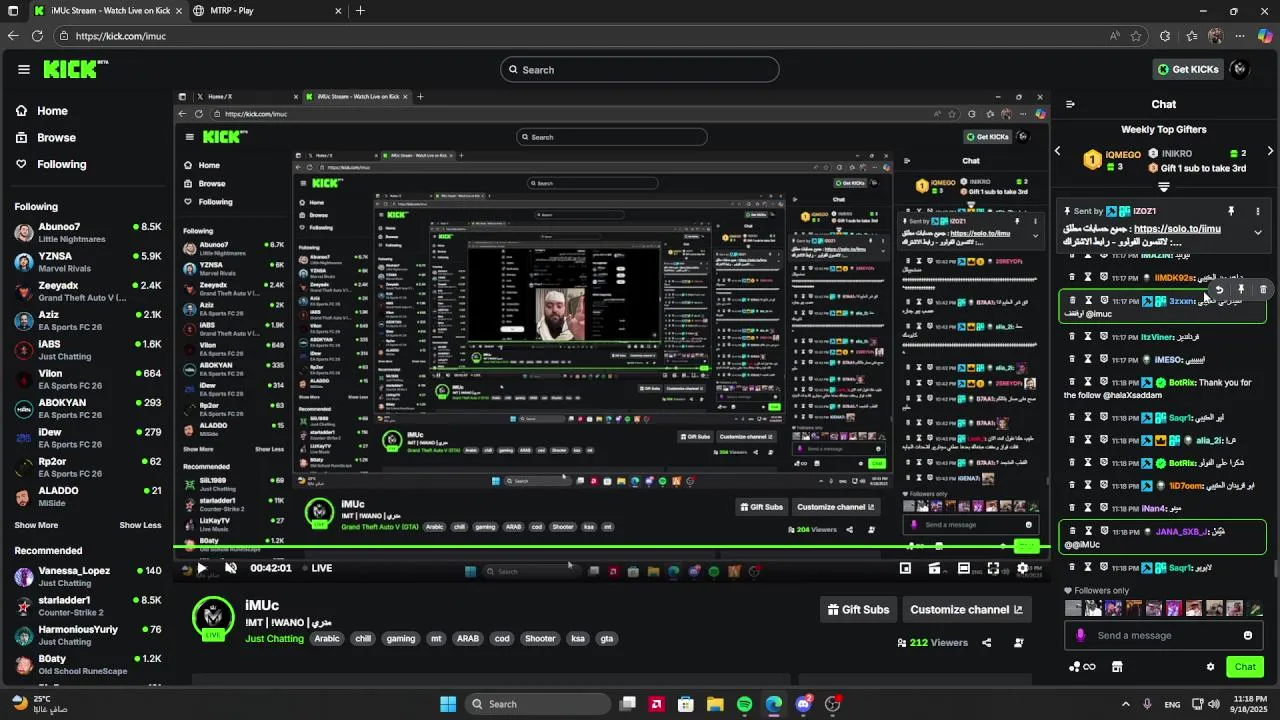Reply to the hovered 3zxxn message
Image resolution: width=1280 pixels, height=720 pixels.
1219,289
